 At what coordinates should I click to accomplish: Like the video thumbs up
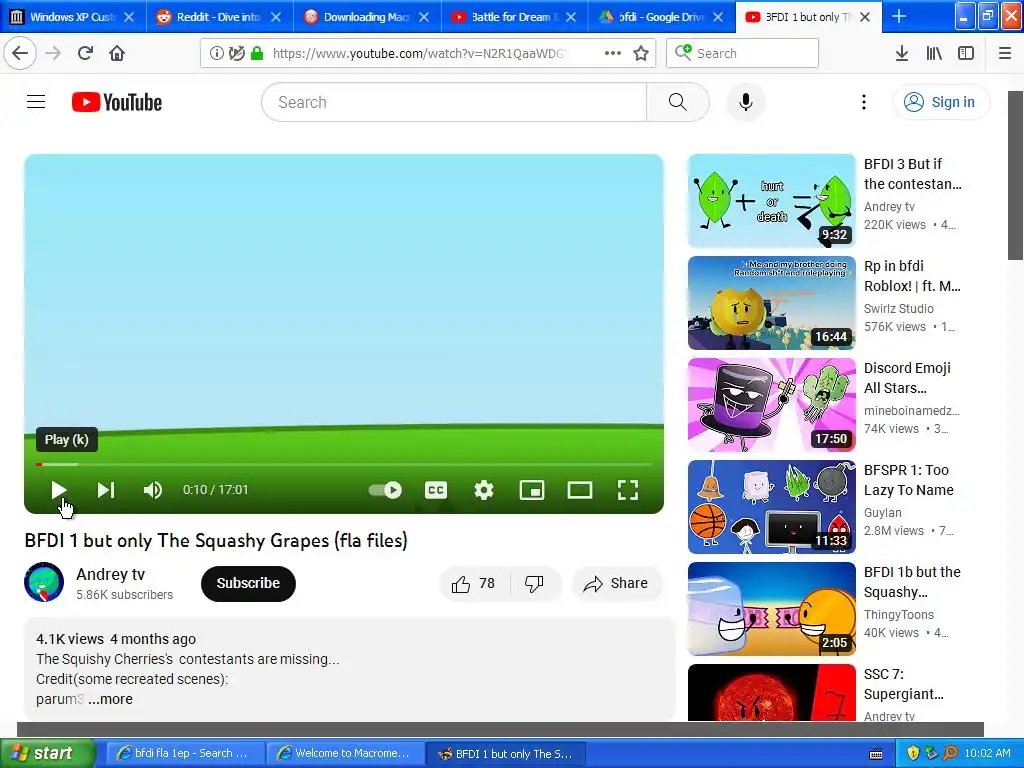[x=473, y=583]
